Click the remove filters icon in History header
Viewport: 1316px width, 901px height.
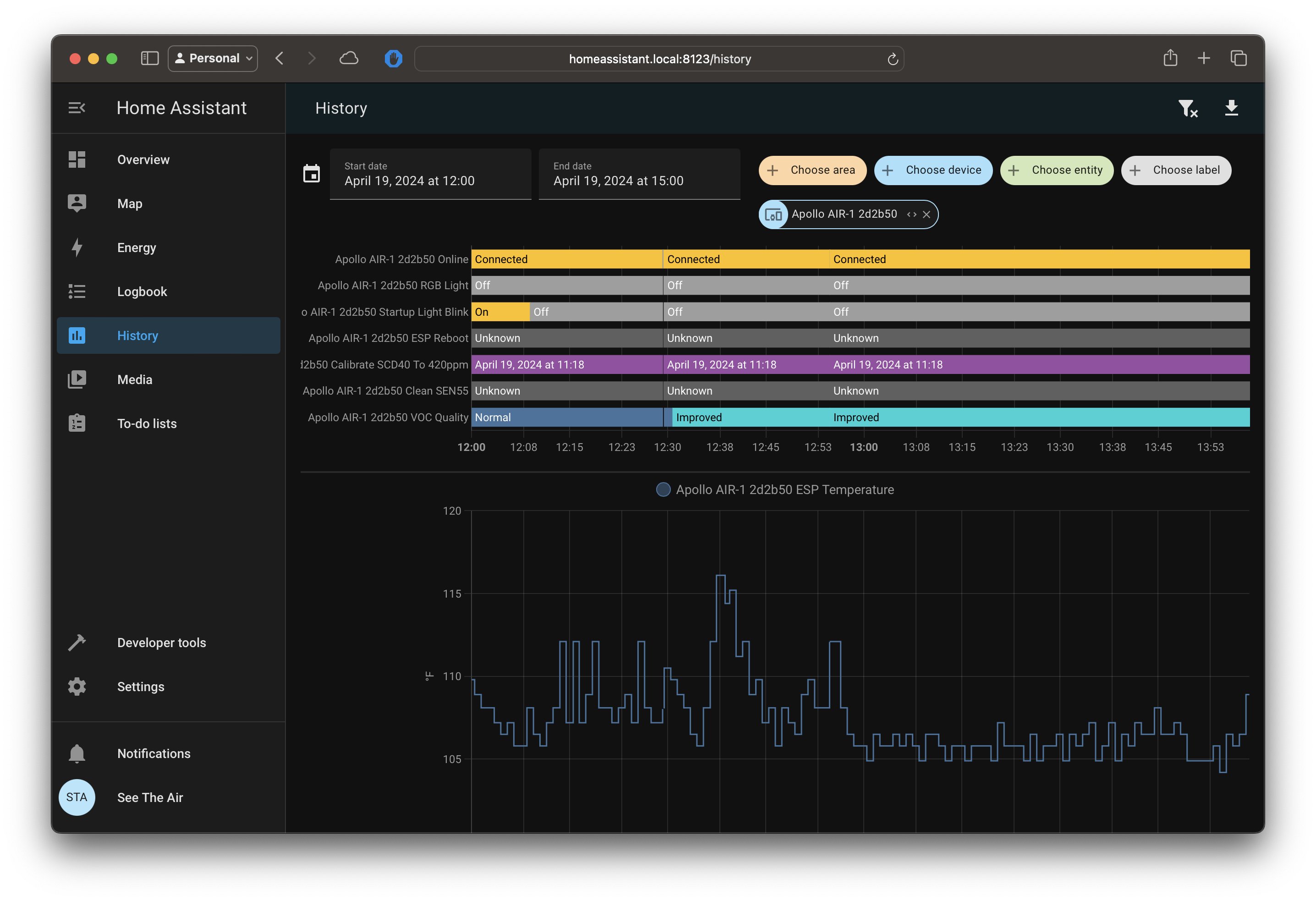click(1187, 108)
